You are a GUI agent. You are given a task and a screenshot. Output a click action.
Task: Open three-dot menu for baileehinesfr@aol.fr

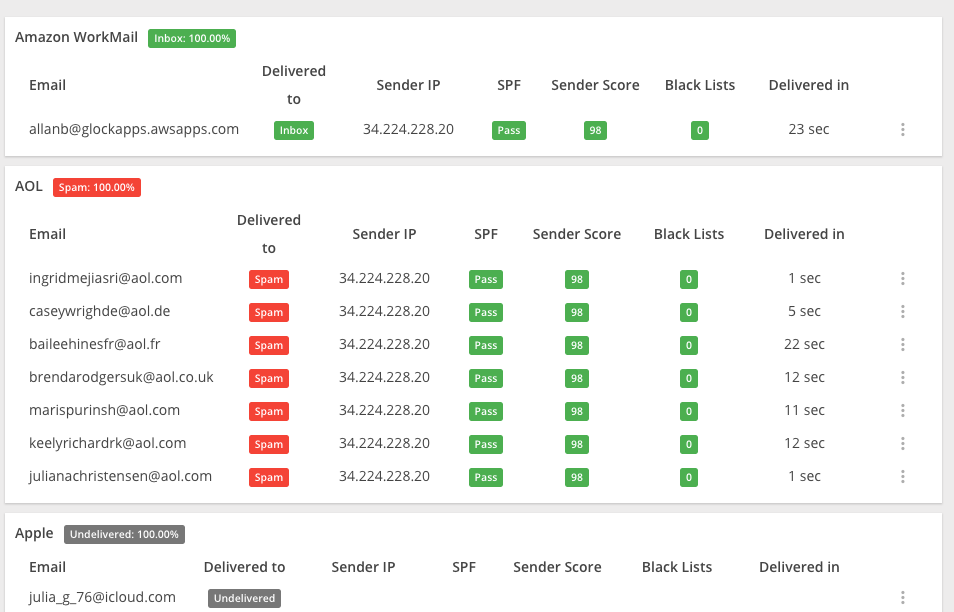click(902, 345)
